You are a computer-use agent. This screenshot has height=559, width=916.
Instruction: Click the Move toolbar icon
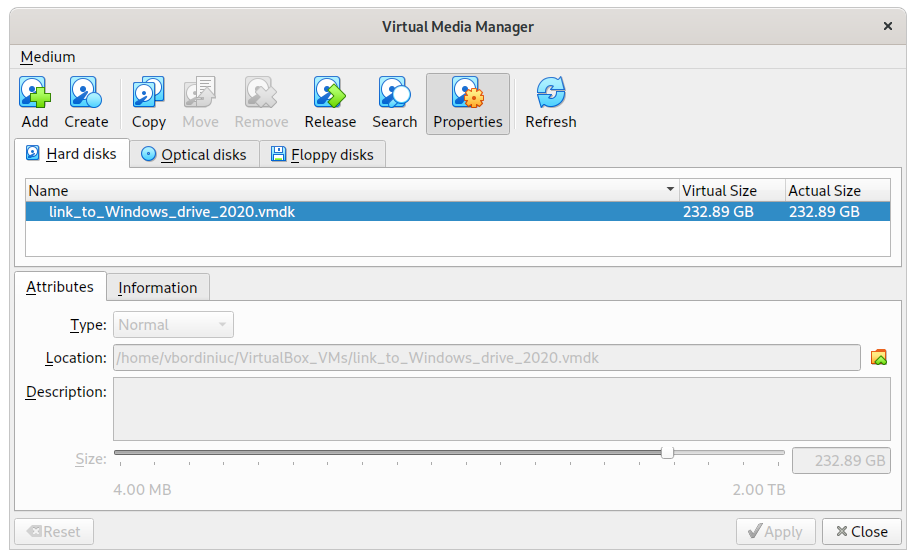coord(200,92)
